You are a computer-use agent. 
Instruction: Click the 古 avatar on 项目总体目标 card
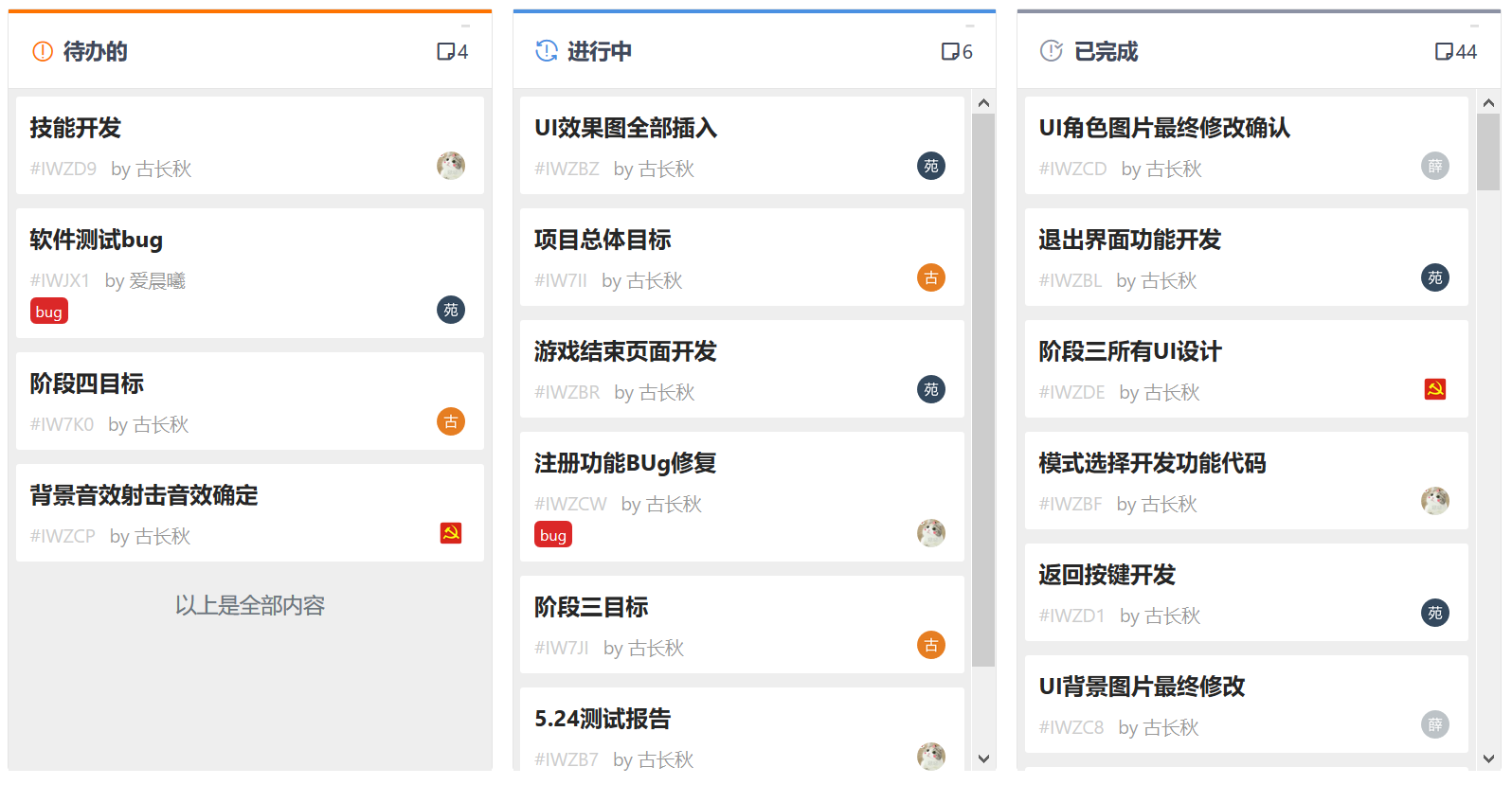click(x=931, y=277)
